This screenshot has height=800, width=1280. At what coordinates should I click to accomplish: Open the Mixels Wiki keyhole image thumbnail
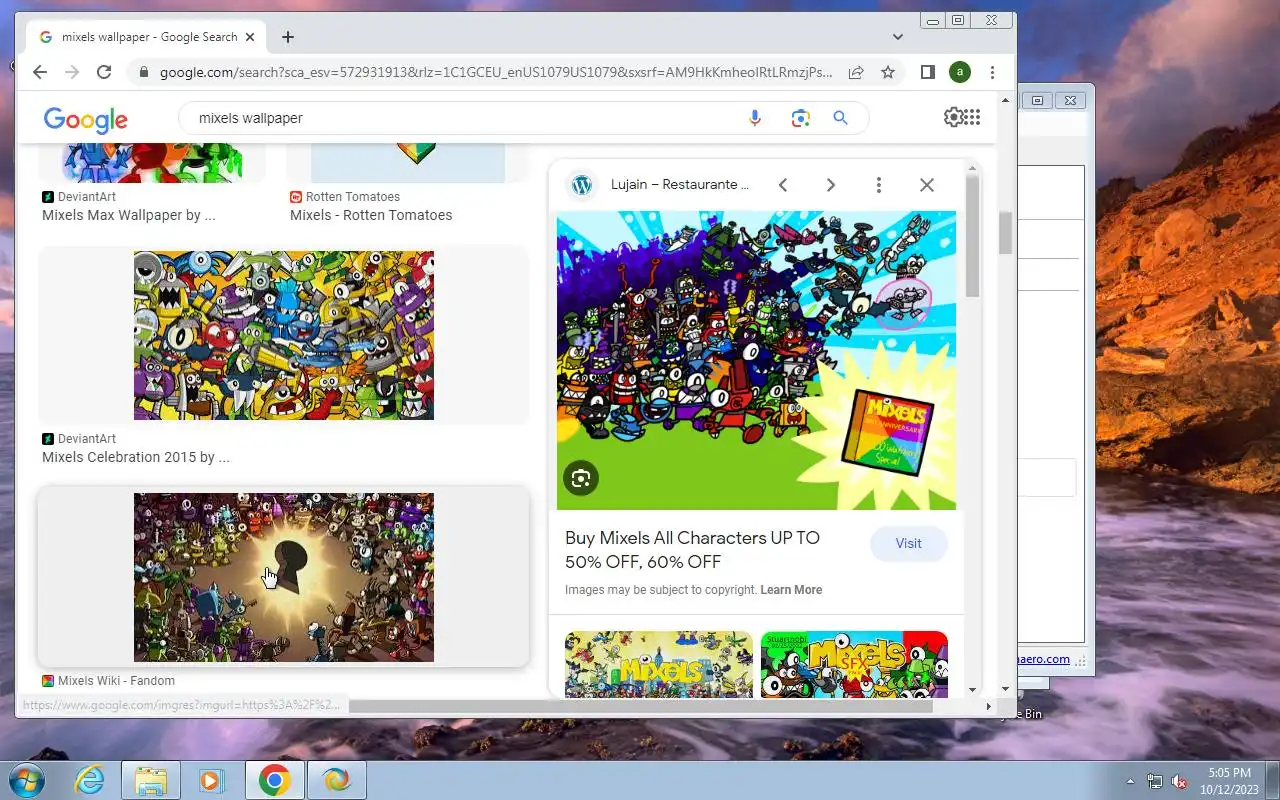(284, 577)
